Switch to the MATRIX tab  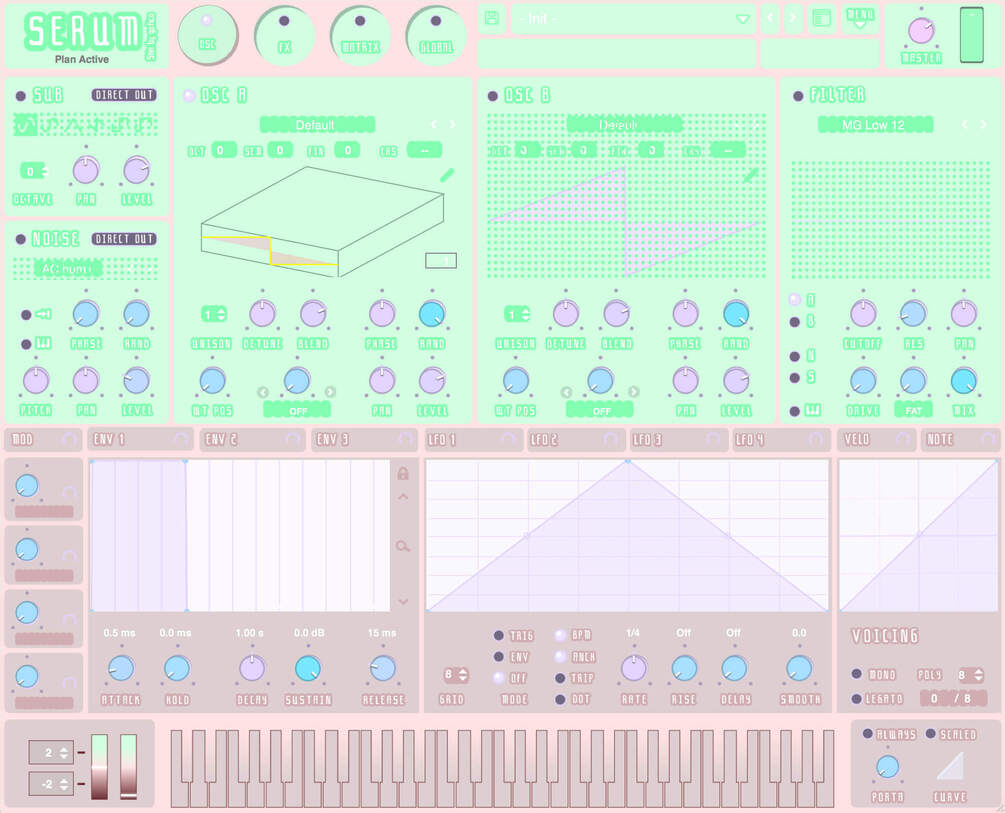(360, 36)
